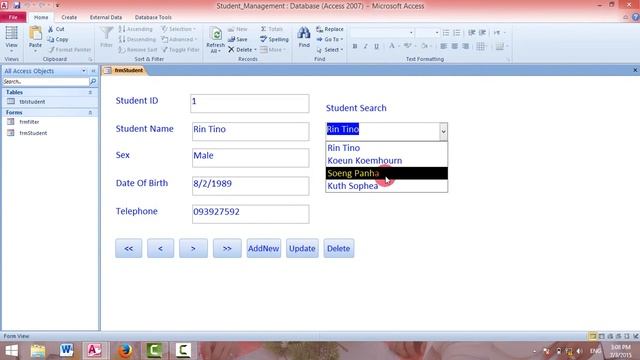Open the View button in ribbon
Screen dimensions: 640x360
tap(11, 38)
